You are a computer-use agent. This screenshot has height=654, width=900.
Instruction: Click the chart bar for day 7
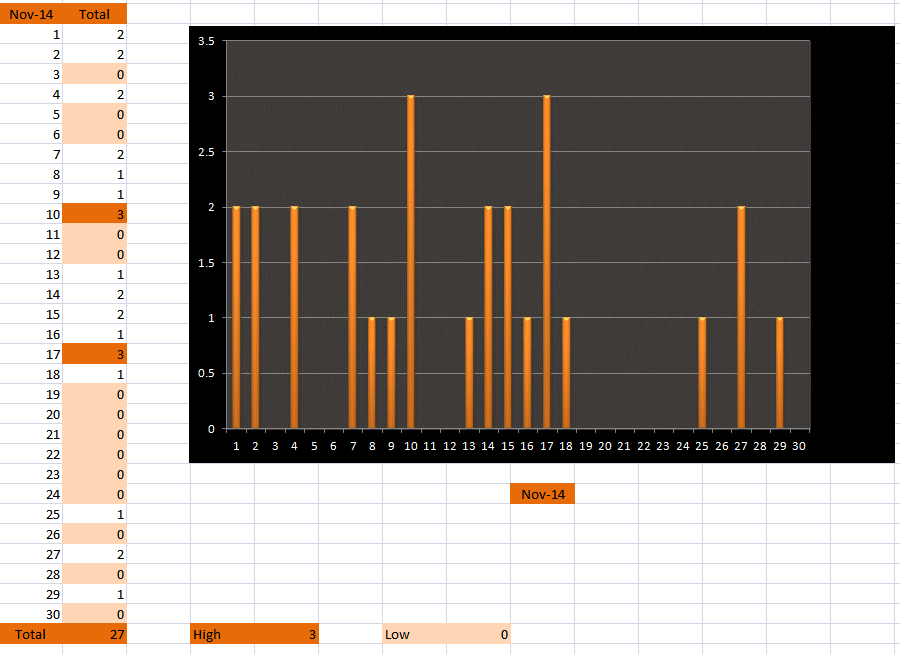(x=352, y=318)
